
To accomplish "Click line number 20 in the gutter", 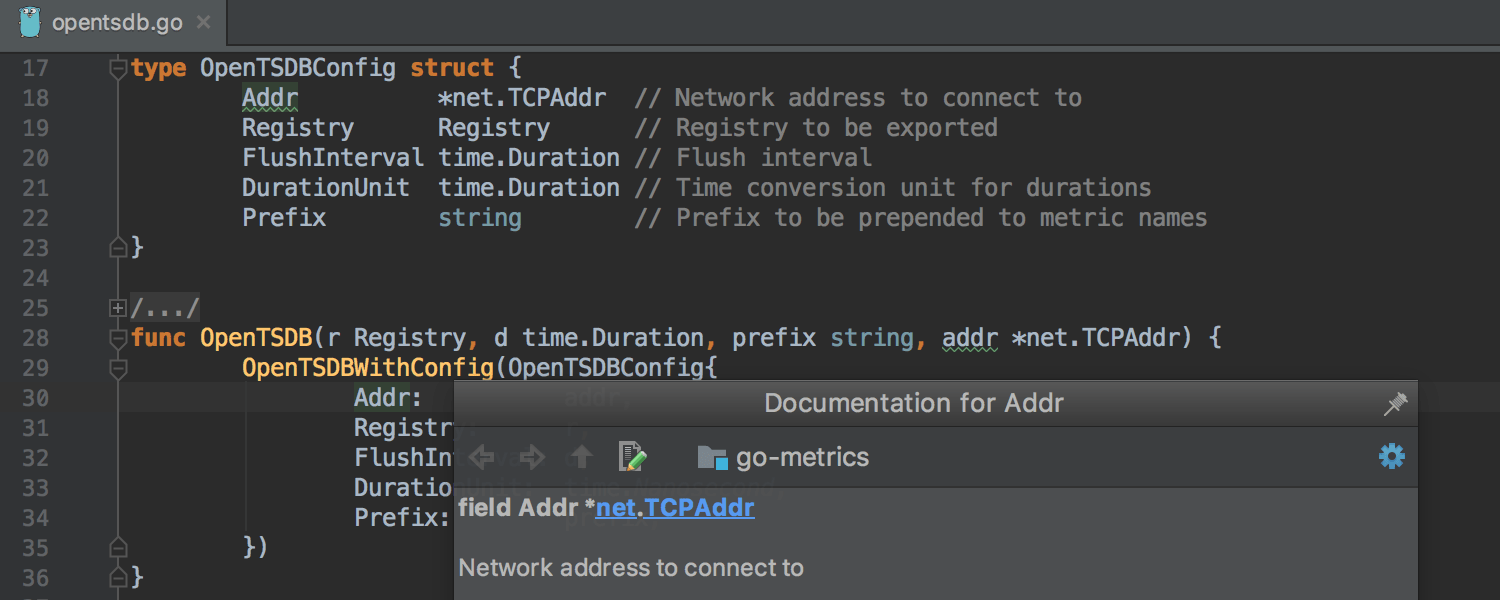I will click(35, 158).
